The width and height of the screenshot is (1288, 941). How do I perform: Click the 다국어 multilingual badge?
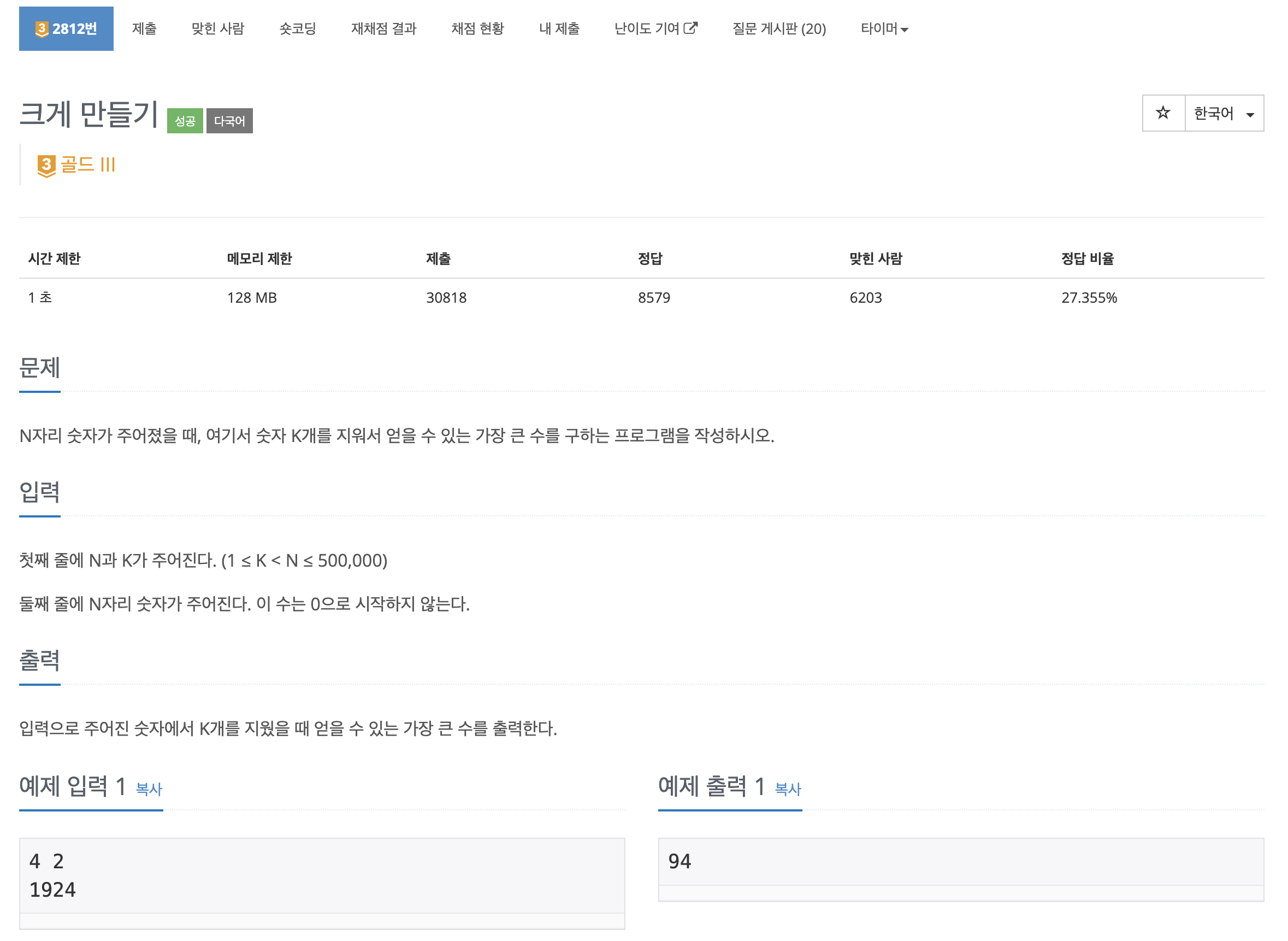(229, 120)
